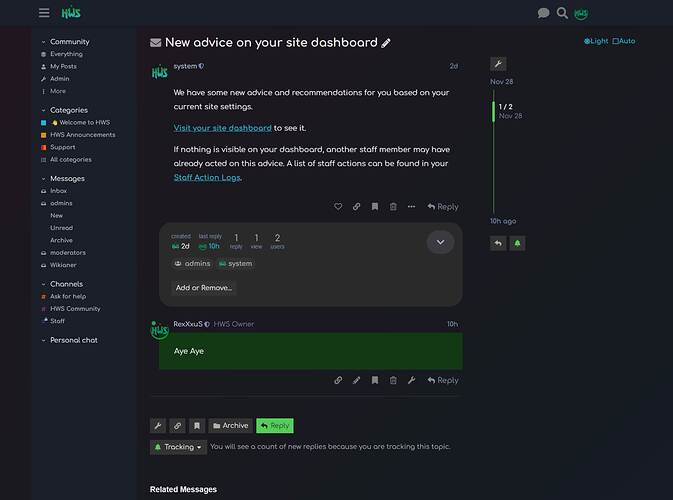Switch theme to Auto mode
This screenshot has width=673, height=500.
(x=624, y=41)
